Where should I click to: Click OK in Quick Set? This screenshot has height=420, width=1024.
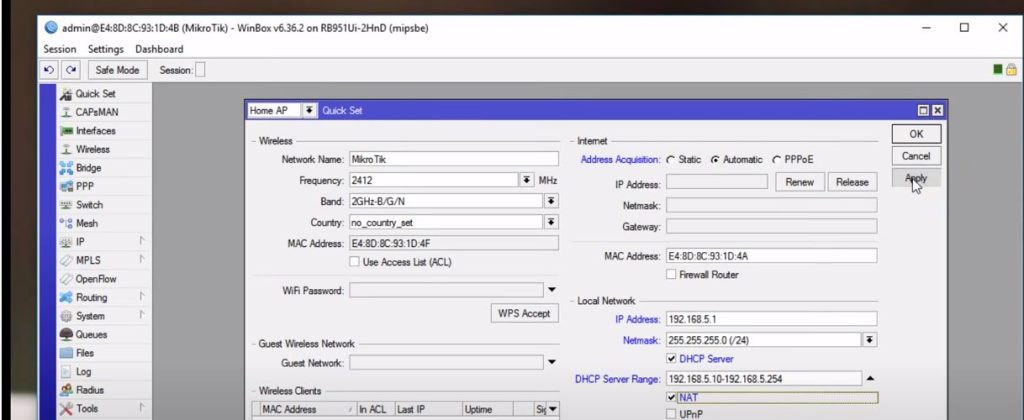pyautogui.click(x=916, y=134)
